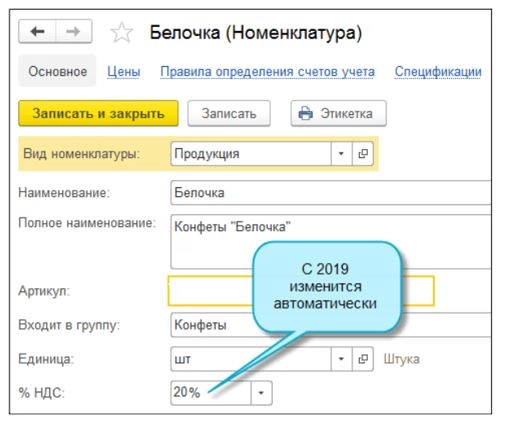506x424 pixels.
Task: Open the Вид номенклатуры item form icon
Action: click(x=363, y=154)
